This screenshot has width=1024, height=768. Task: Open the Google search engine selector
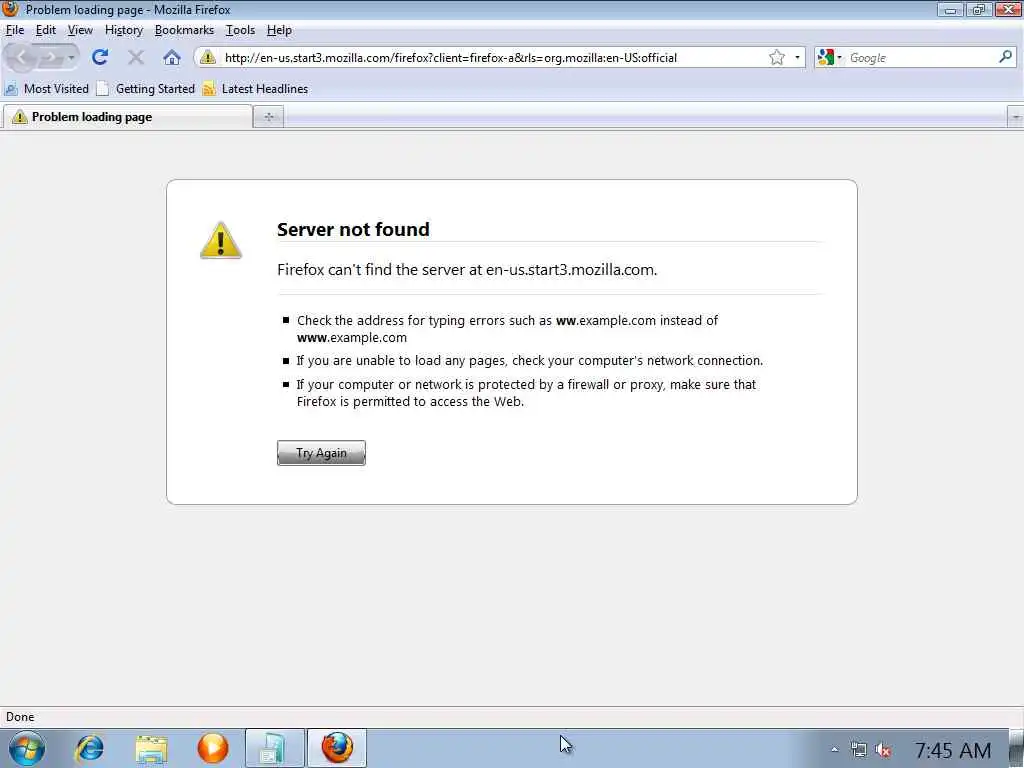tap(829, 57)
